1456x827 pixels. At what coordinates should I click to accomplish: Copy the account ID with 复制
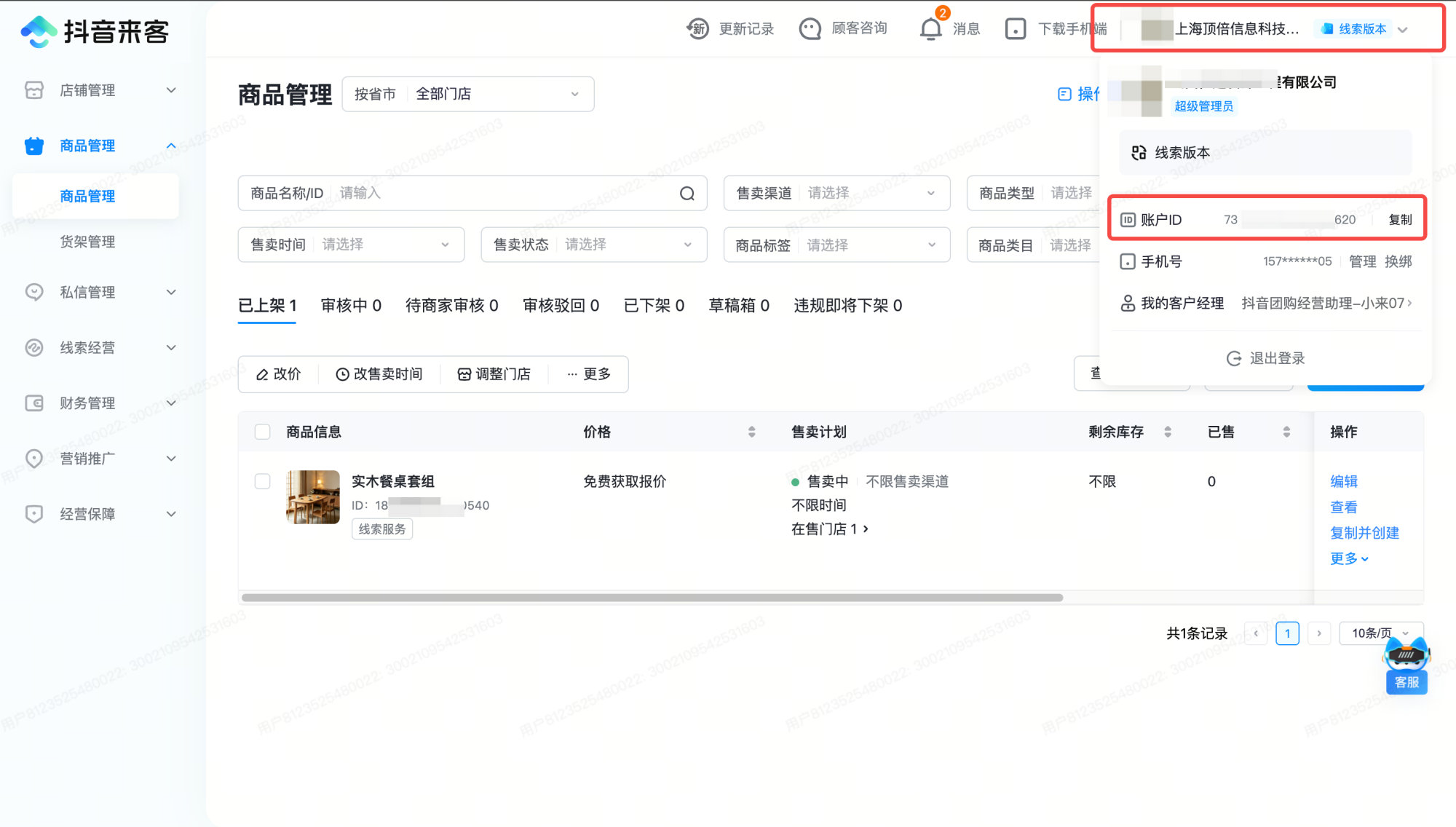click(1400, 220)
